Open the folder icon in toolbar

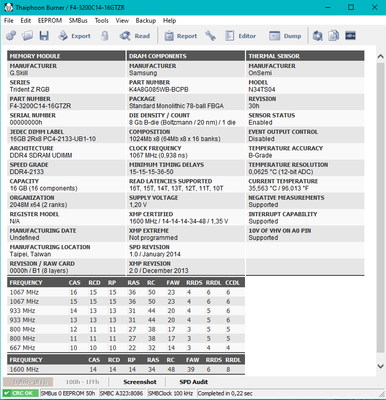pos(27,36)
